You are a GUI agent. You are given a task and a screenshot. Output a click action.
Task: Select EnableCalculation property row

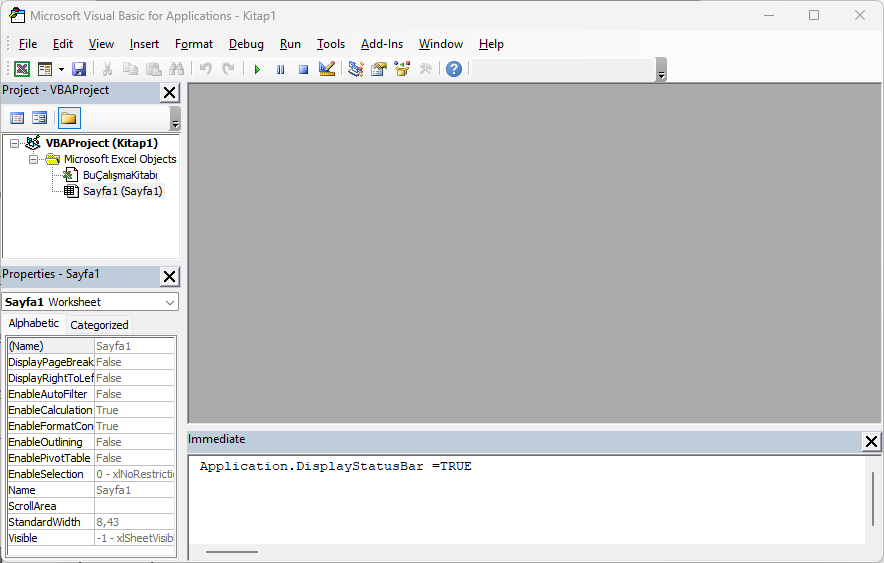[91, 410]
